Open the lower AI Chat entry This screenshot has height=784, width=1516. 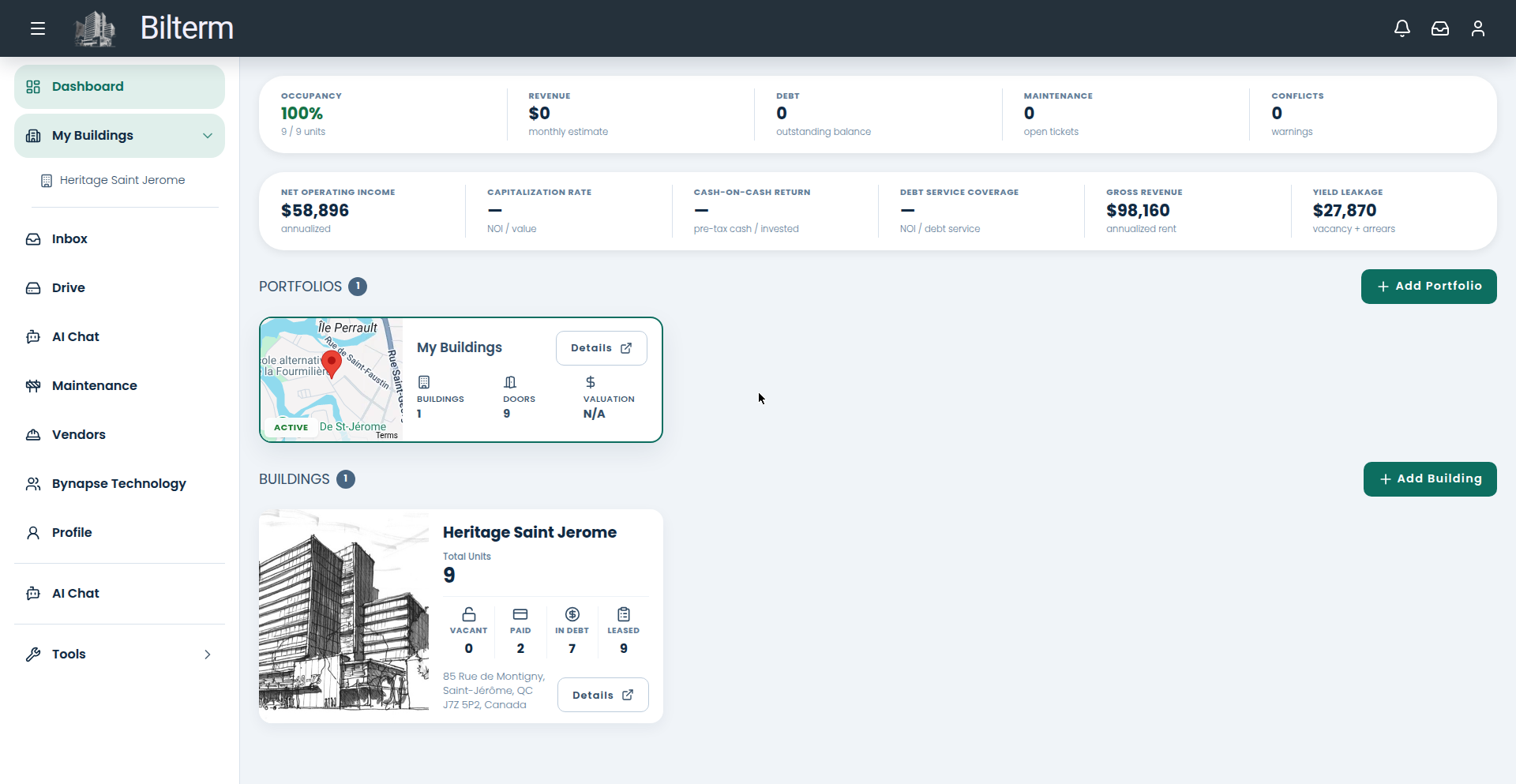point(119,594)
